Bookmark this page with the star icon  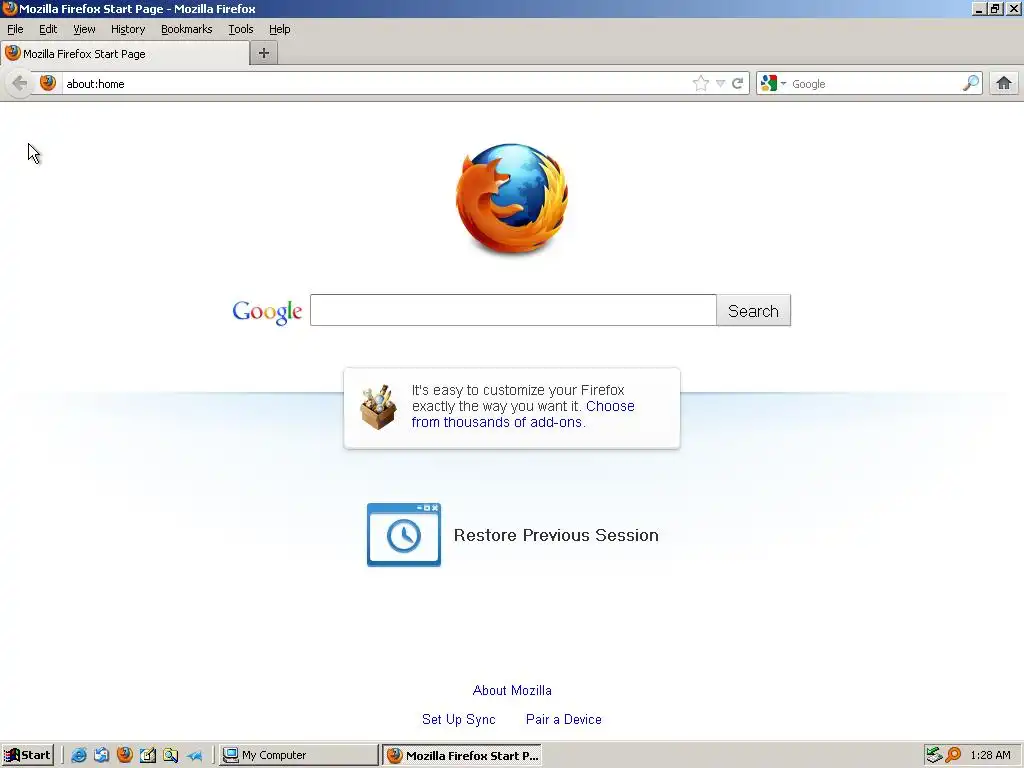point(701,84)
